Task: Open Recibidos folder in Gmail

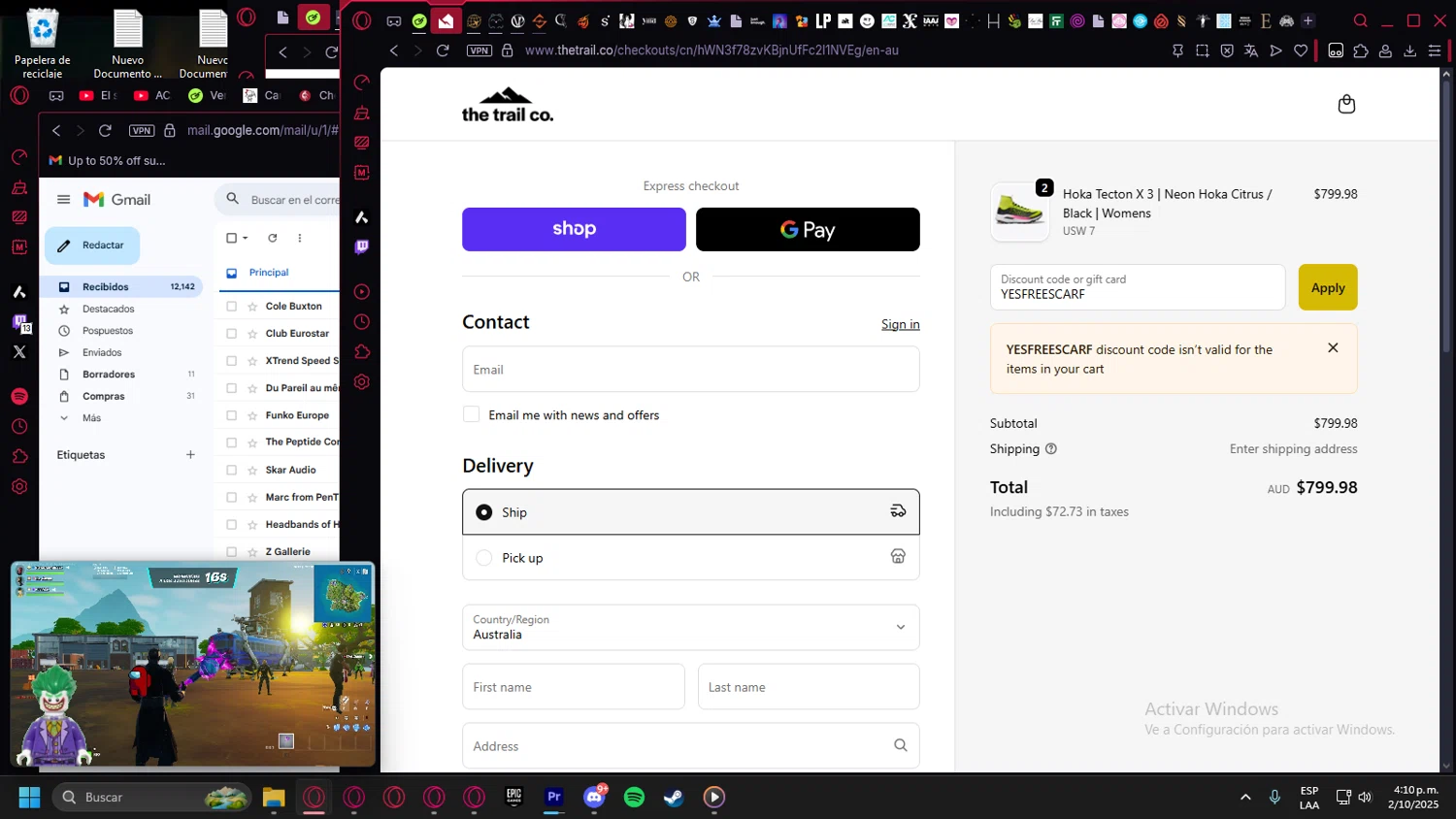Action: 123,286
